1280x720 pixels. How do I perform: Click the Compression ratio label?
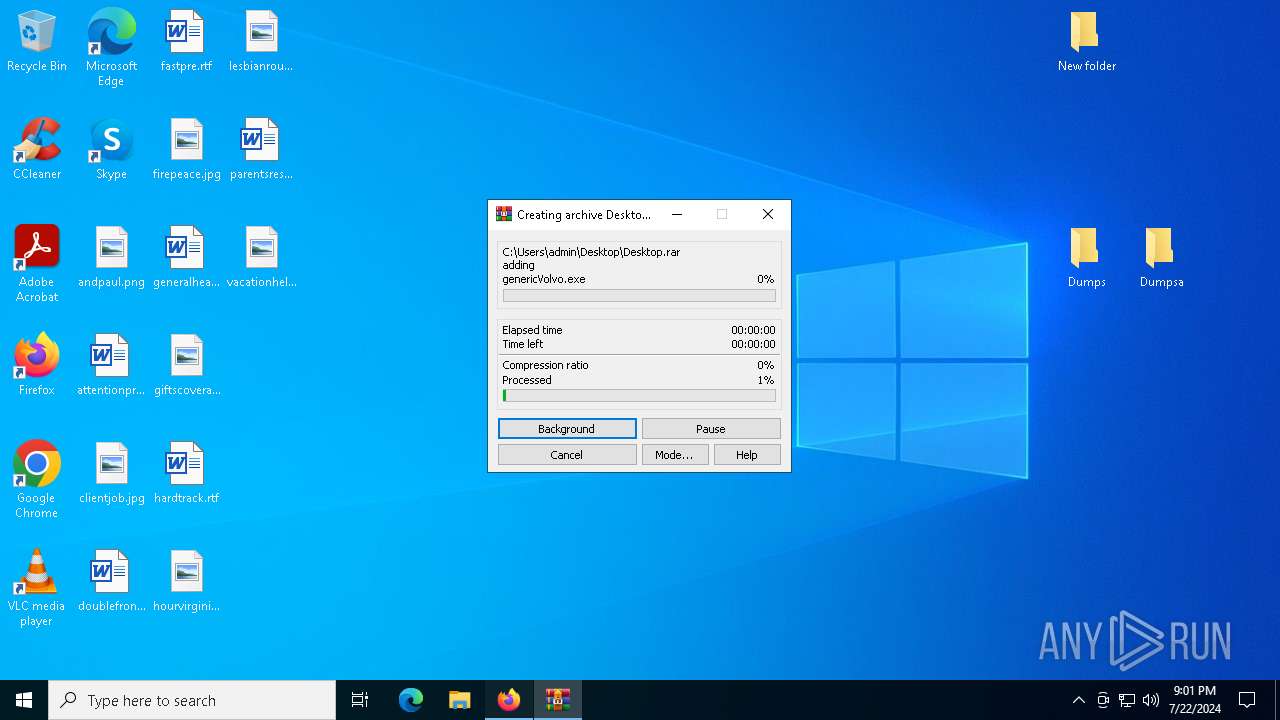pyautogui.click(x=545, y=365)
